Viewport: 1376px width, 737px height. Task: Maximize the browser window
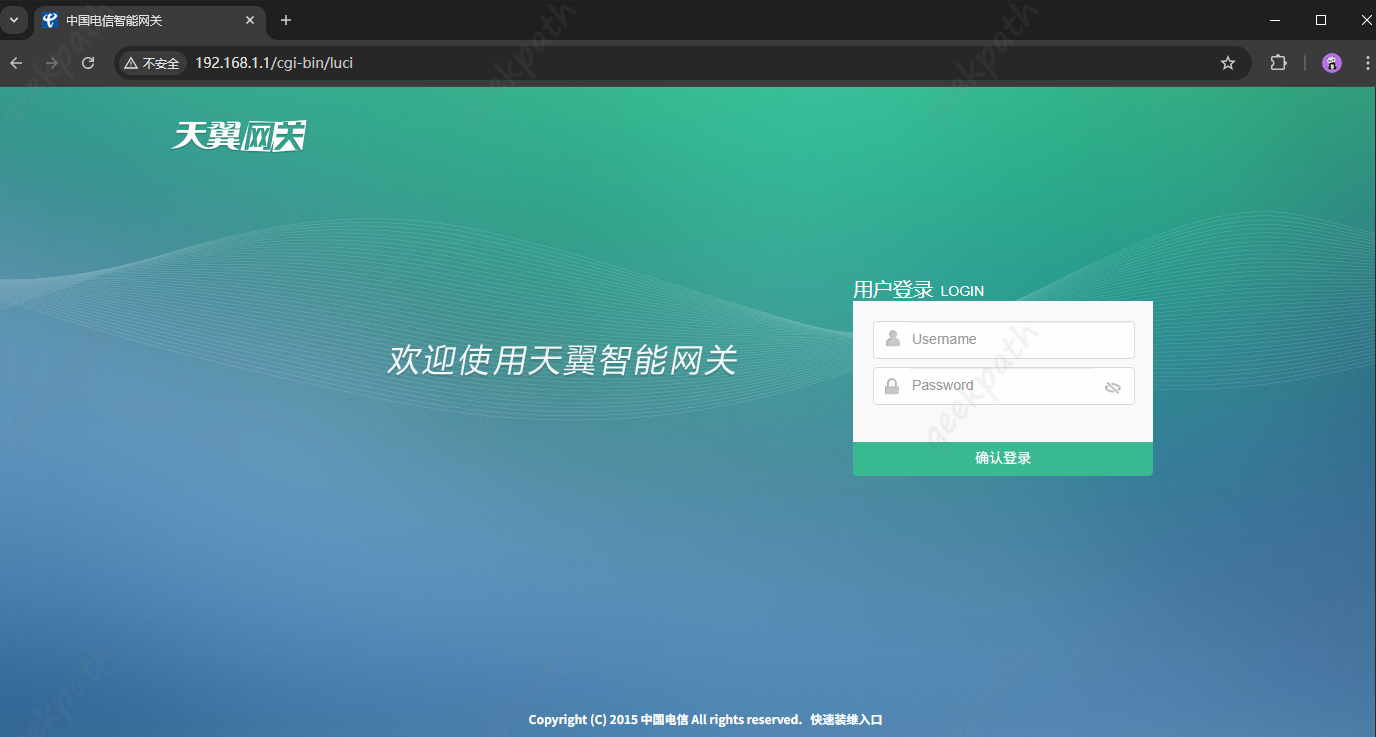[x=1321, y=20]
